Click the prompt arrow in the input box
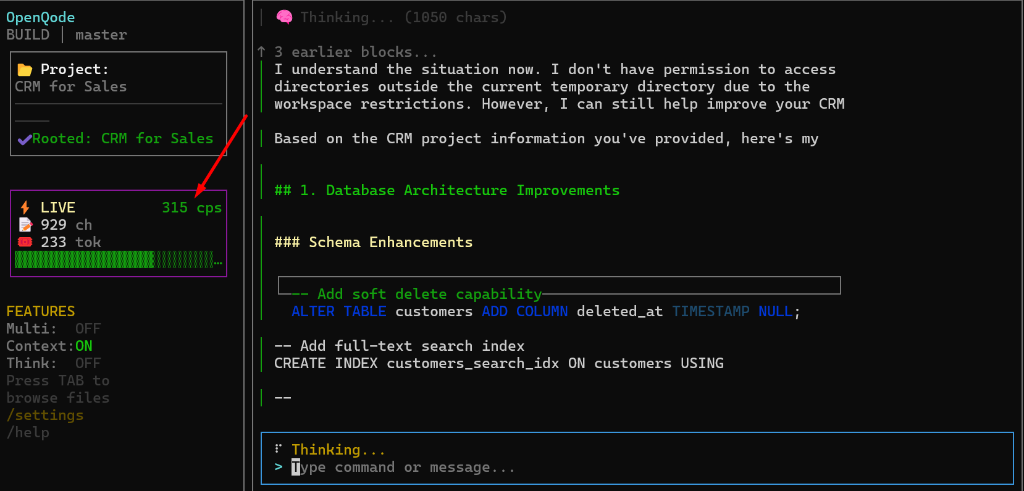This screenshot has width=1024, height=491. [x=278, y=467]
